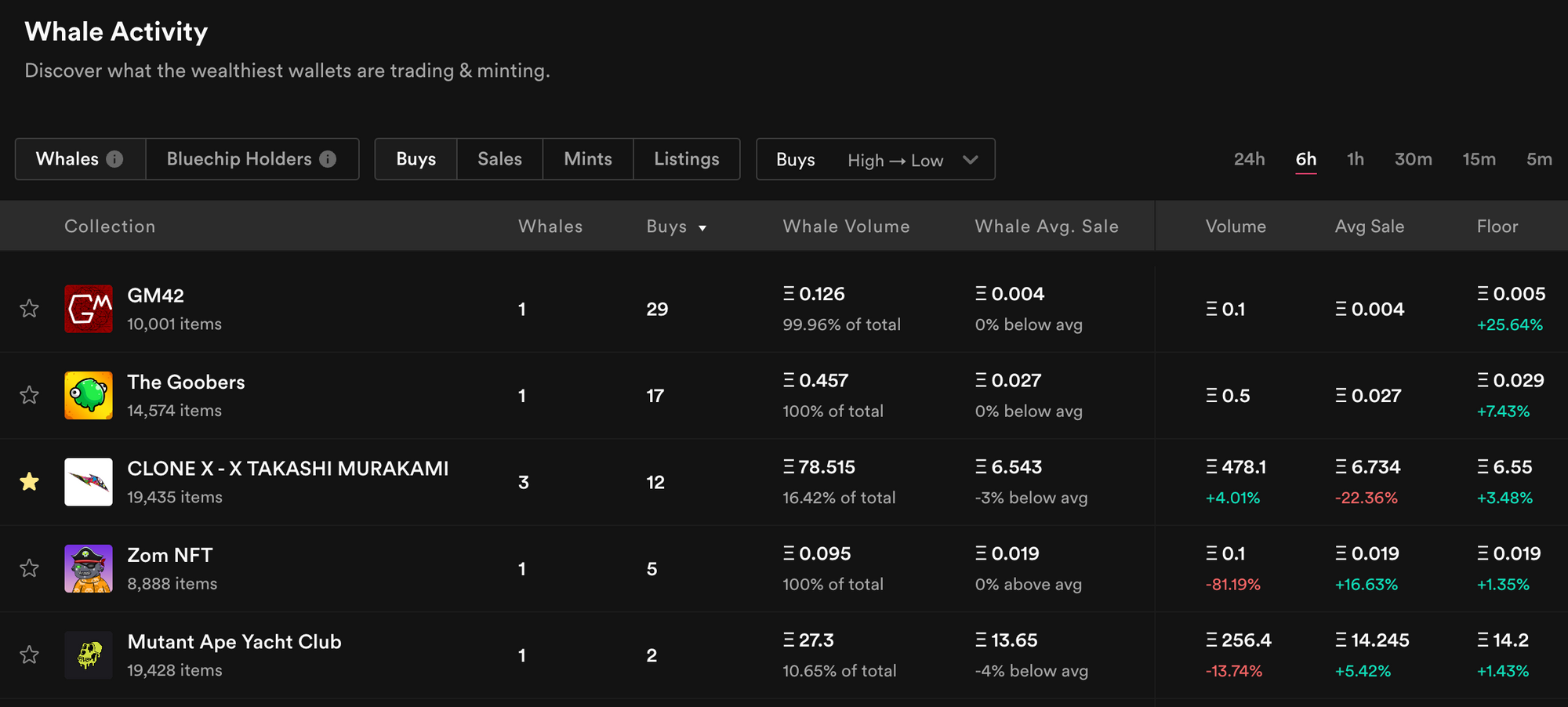Click GM42 floor change +25.64%
This screenshot has height=707, width=1568.
[1509, 324]
